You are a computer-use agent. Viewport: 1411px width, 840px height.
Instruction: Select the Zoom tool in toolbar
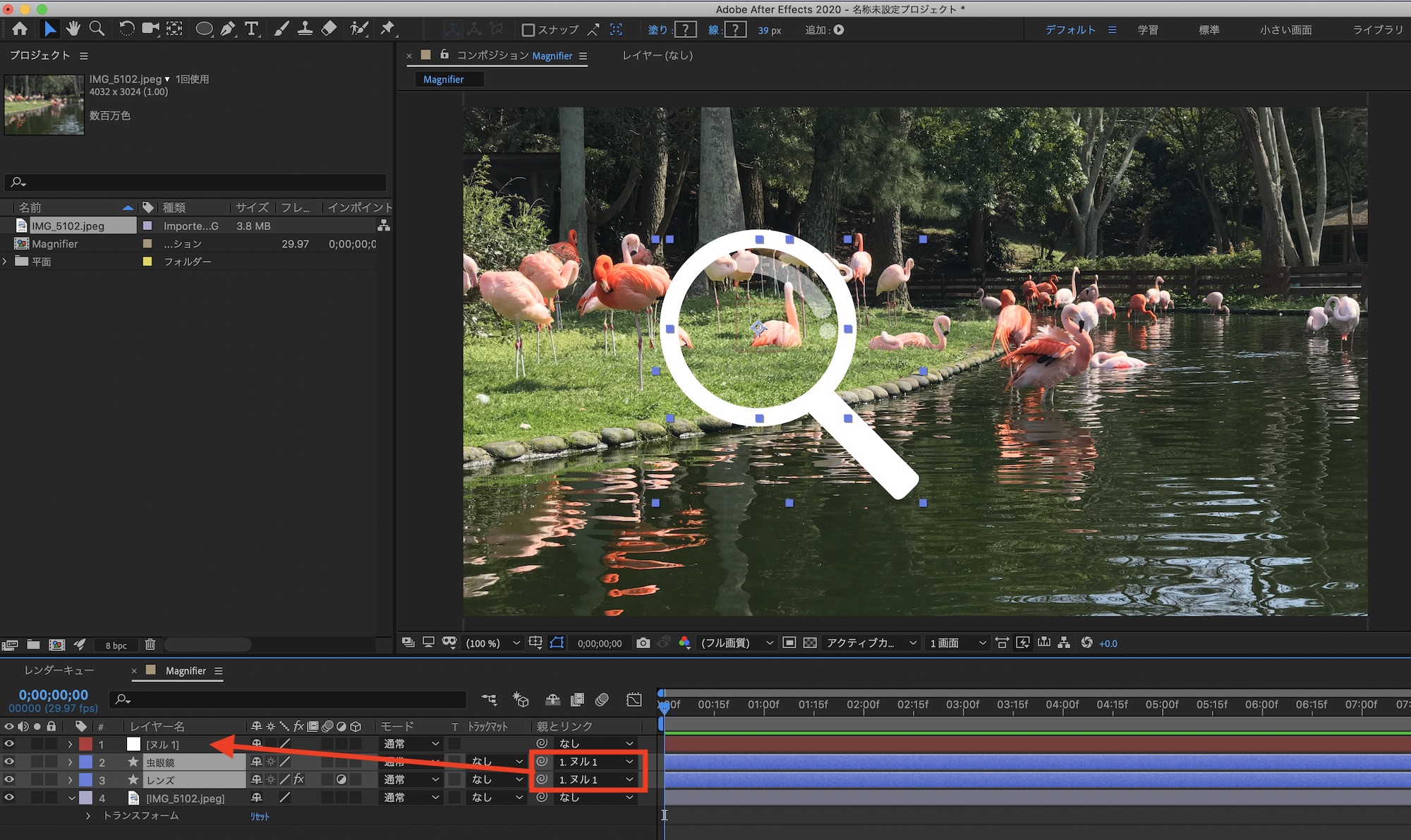(x=97, y=28)
